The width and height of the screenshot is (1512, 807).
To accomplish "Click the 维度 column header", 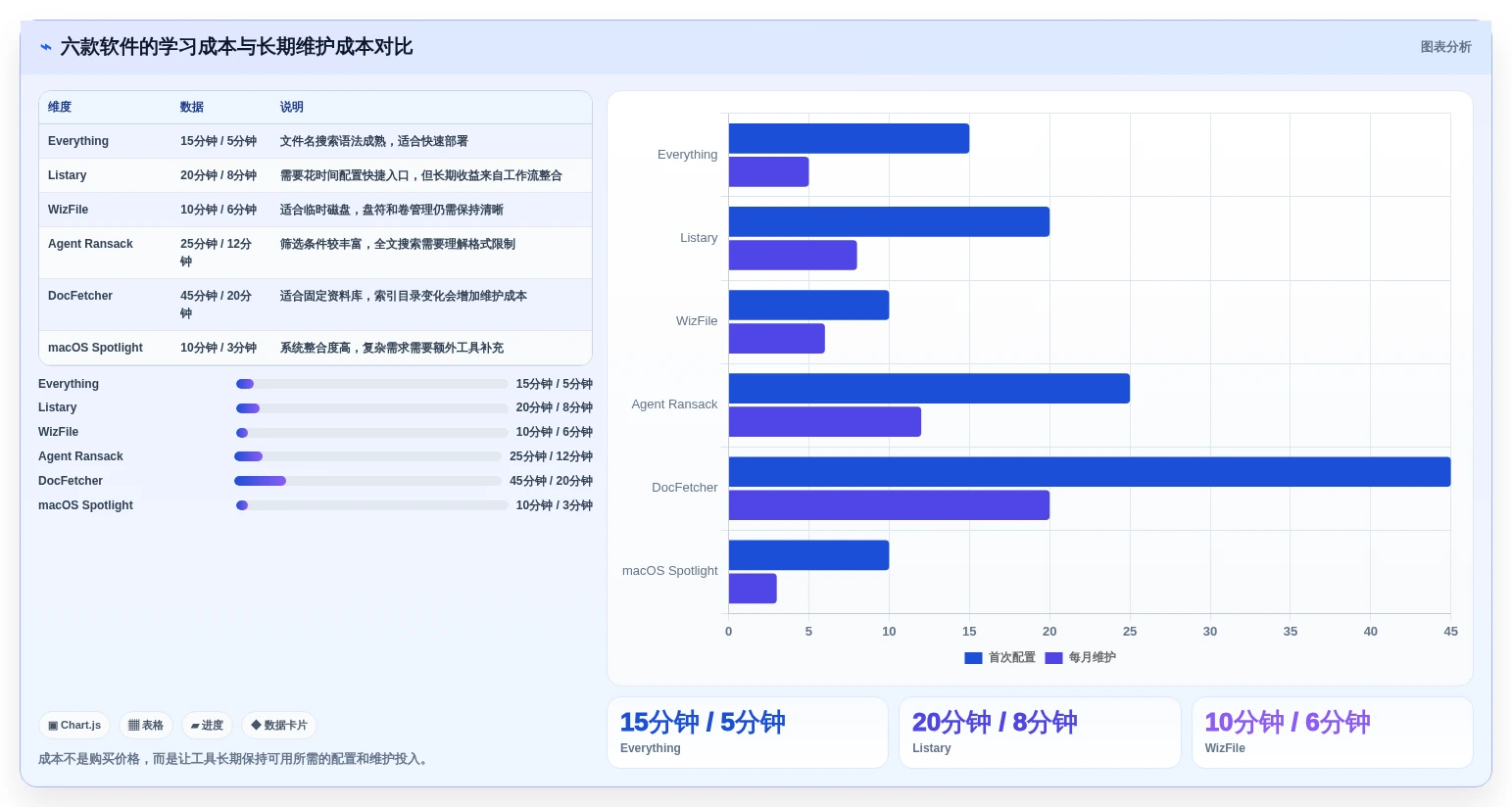I will (60, 107).
